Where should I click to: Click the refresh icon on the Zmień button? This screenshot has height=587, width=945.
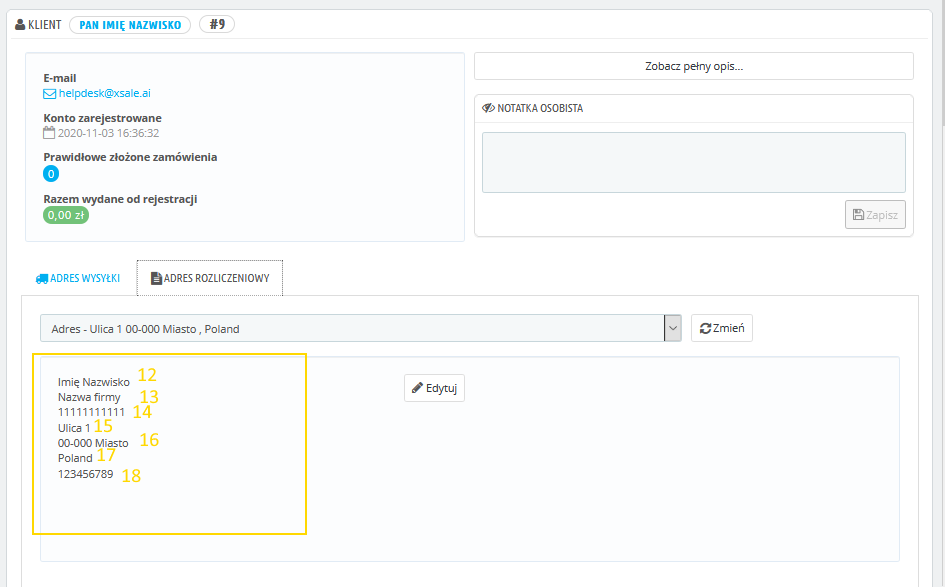tap(706, 328)
